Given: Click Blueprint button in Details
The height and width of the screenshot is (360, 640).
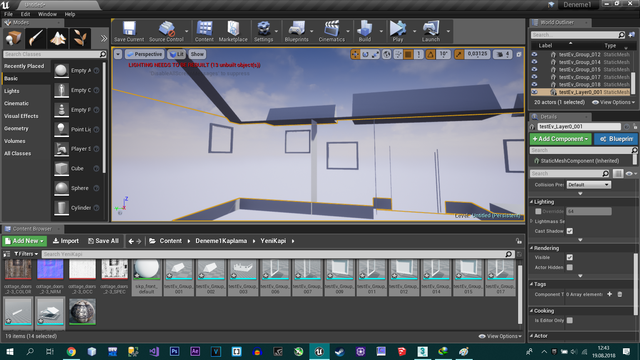Looking at the screenshot, I should coord(616,139).
